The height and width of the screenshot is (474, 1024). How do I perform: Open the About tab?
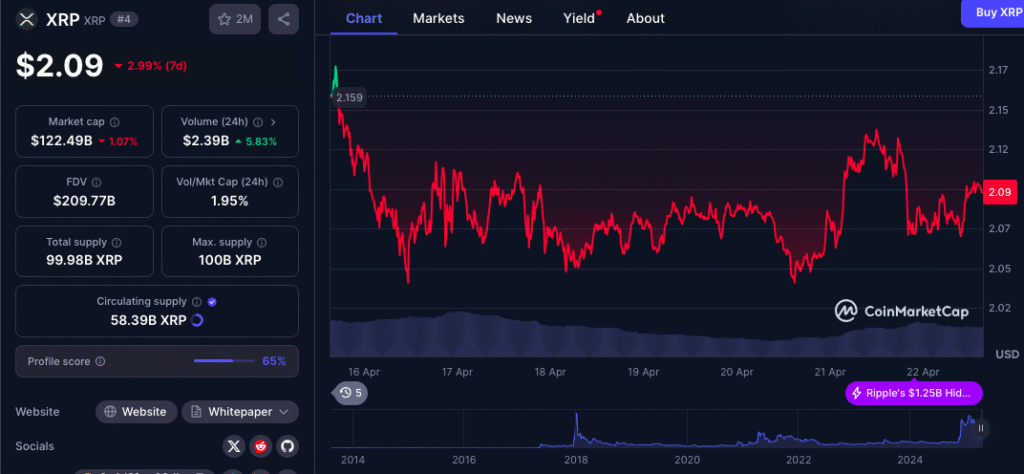[645, 18]
